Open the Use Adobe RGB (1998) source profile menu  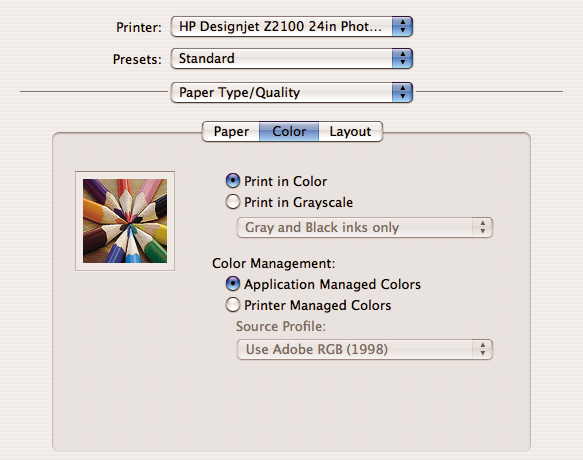365,349
